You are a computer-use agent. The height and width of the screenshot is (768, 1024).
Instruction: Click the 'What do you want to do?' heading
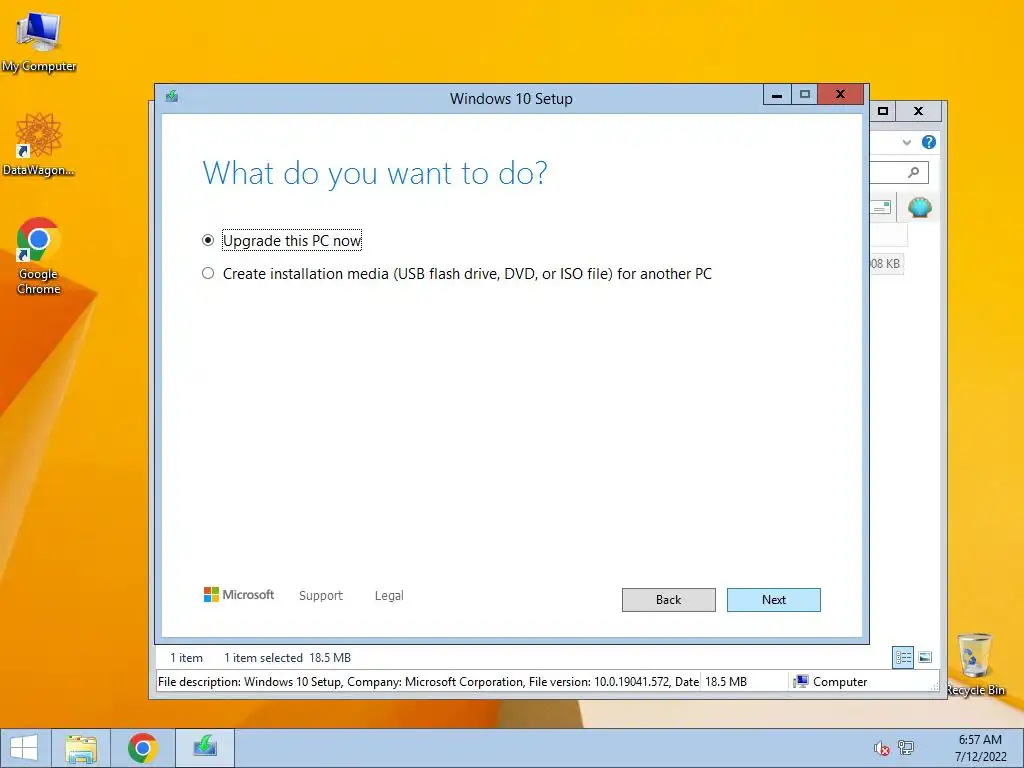click(x=375, y=174)
